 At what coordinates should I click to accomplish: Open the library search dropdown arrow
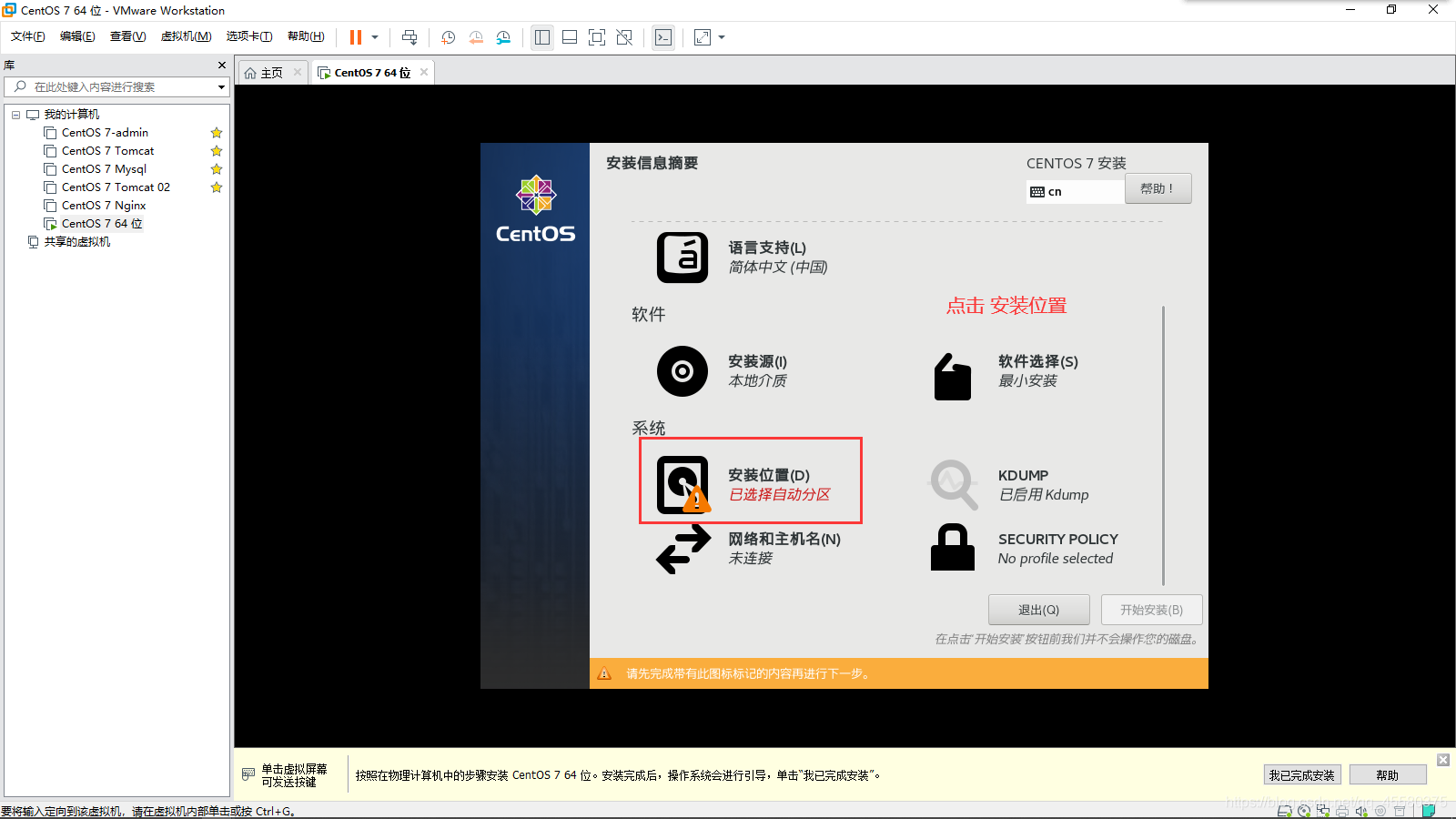tap(221, 87)
